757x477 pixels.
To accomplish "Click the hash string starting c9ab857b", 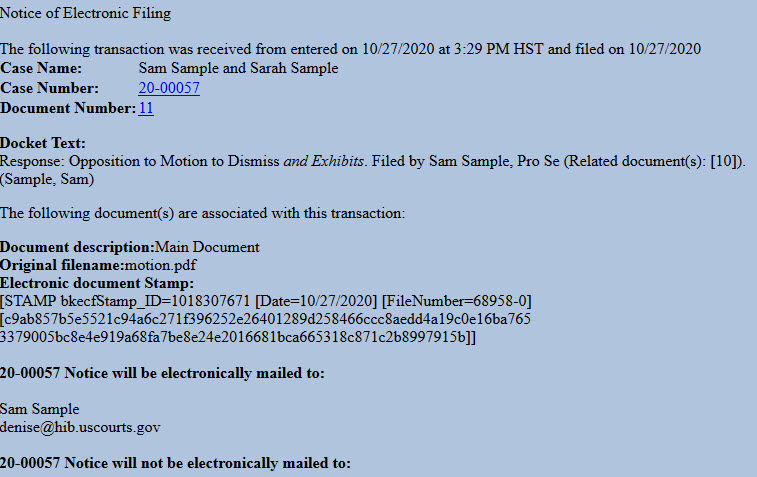I will [x=266, y=319].
